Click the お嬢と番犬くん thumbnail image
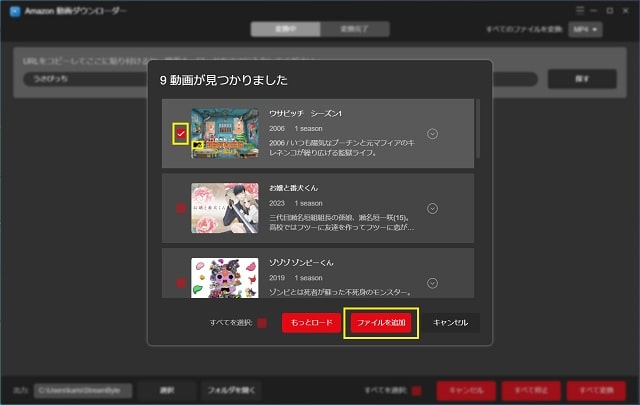640x405 pixels. 225,208
